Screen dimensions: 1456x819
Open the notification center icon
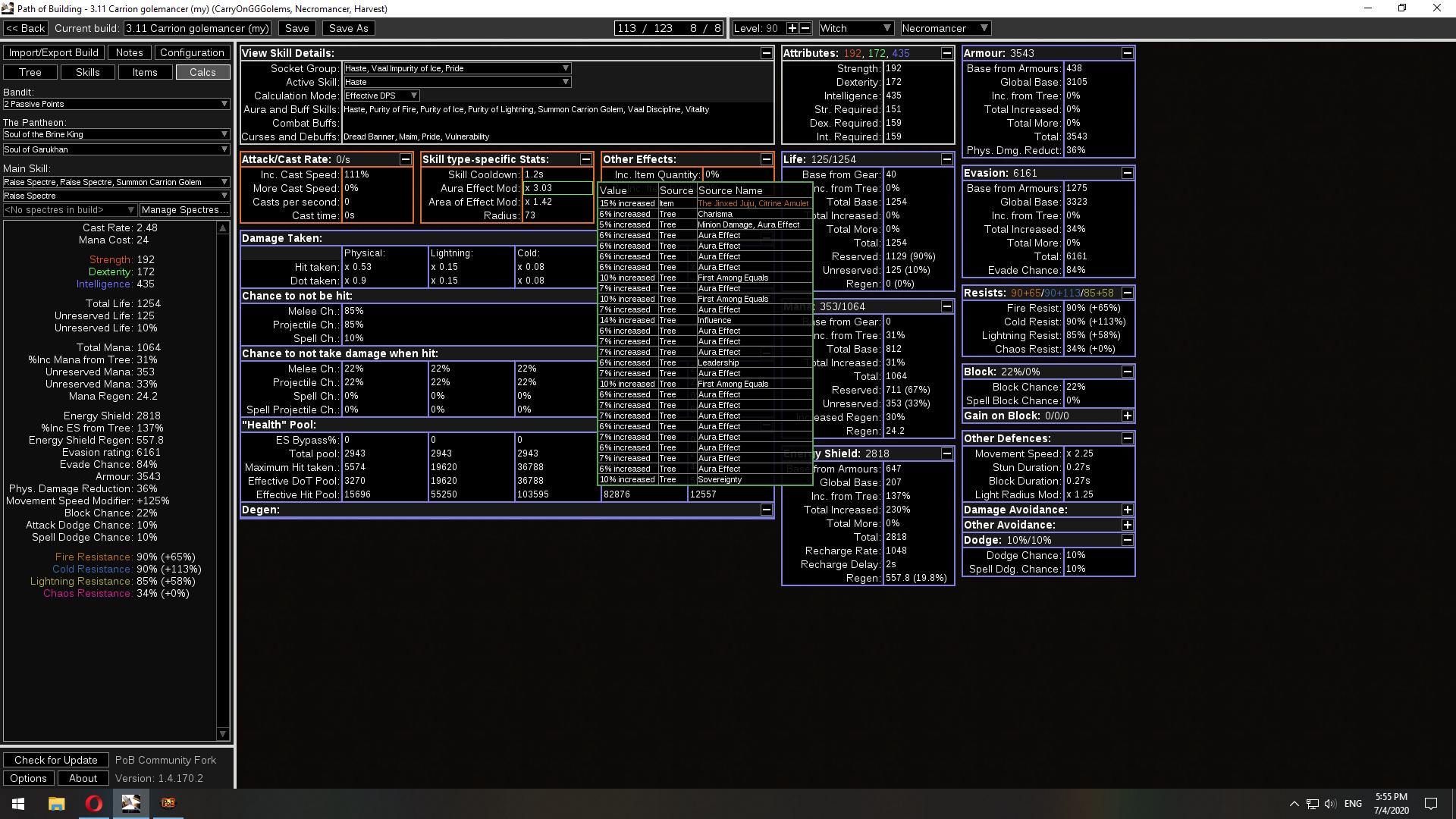pyautogui.click(x=1431, y=803)
